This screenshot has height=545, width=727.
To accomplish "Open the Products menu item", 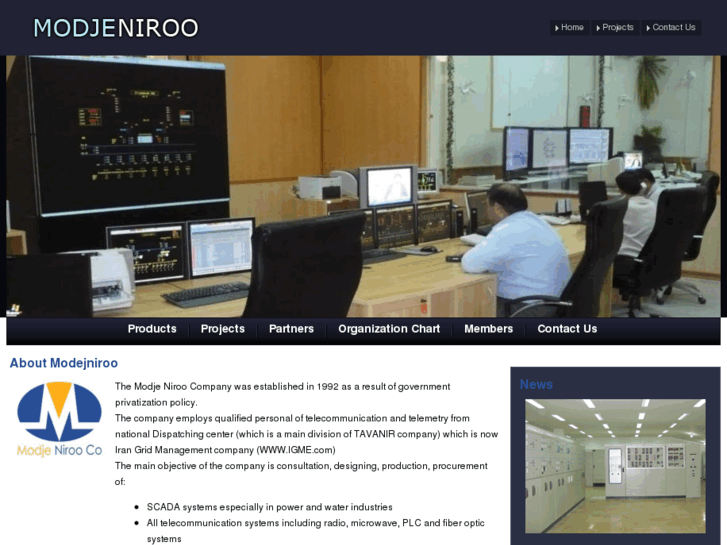I will (152, 329).
